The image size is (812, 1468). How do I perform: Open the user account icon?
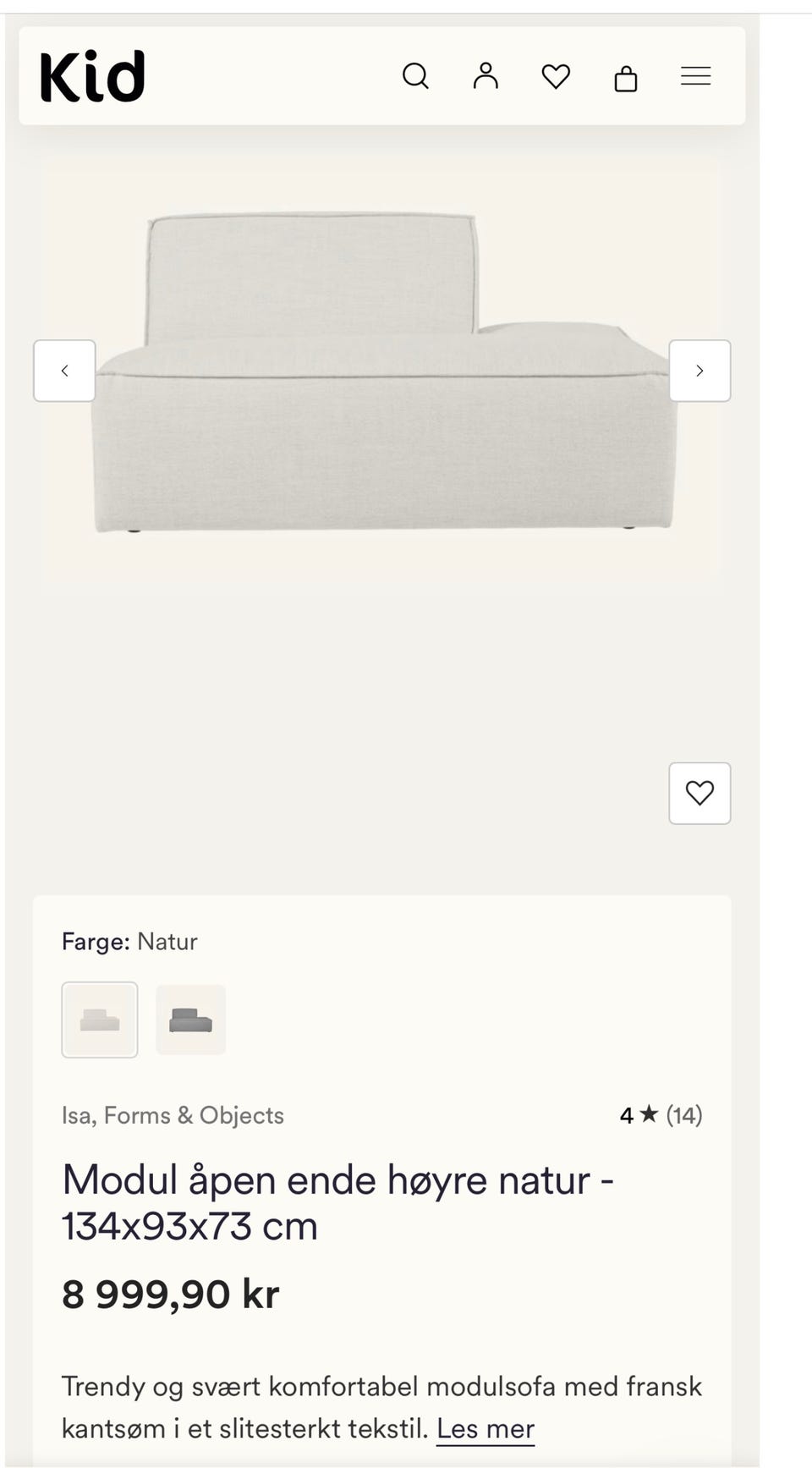click(x=486, y=76)
